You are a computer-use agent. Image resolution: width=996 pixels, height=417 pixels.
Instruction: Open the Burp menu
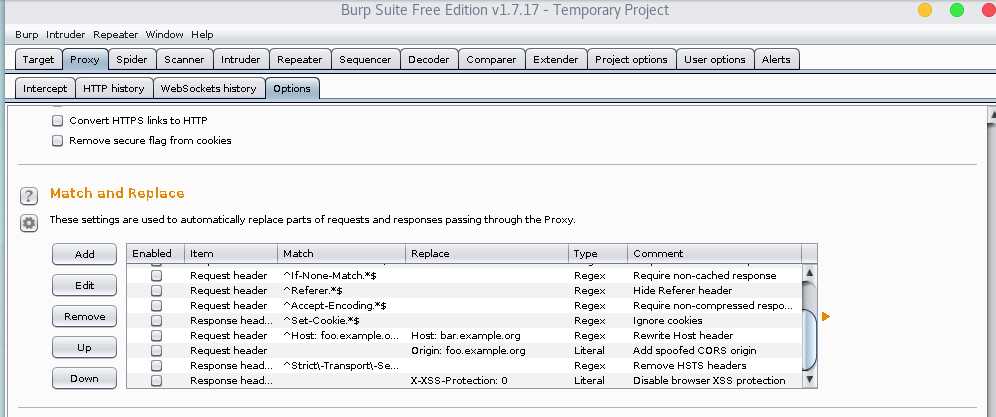pos(27,34)
